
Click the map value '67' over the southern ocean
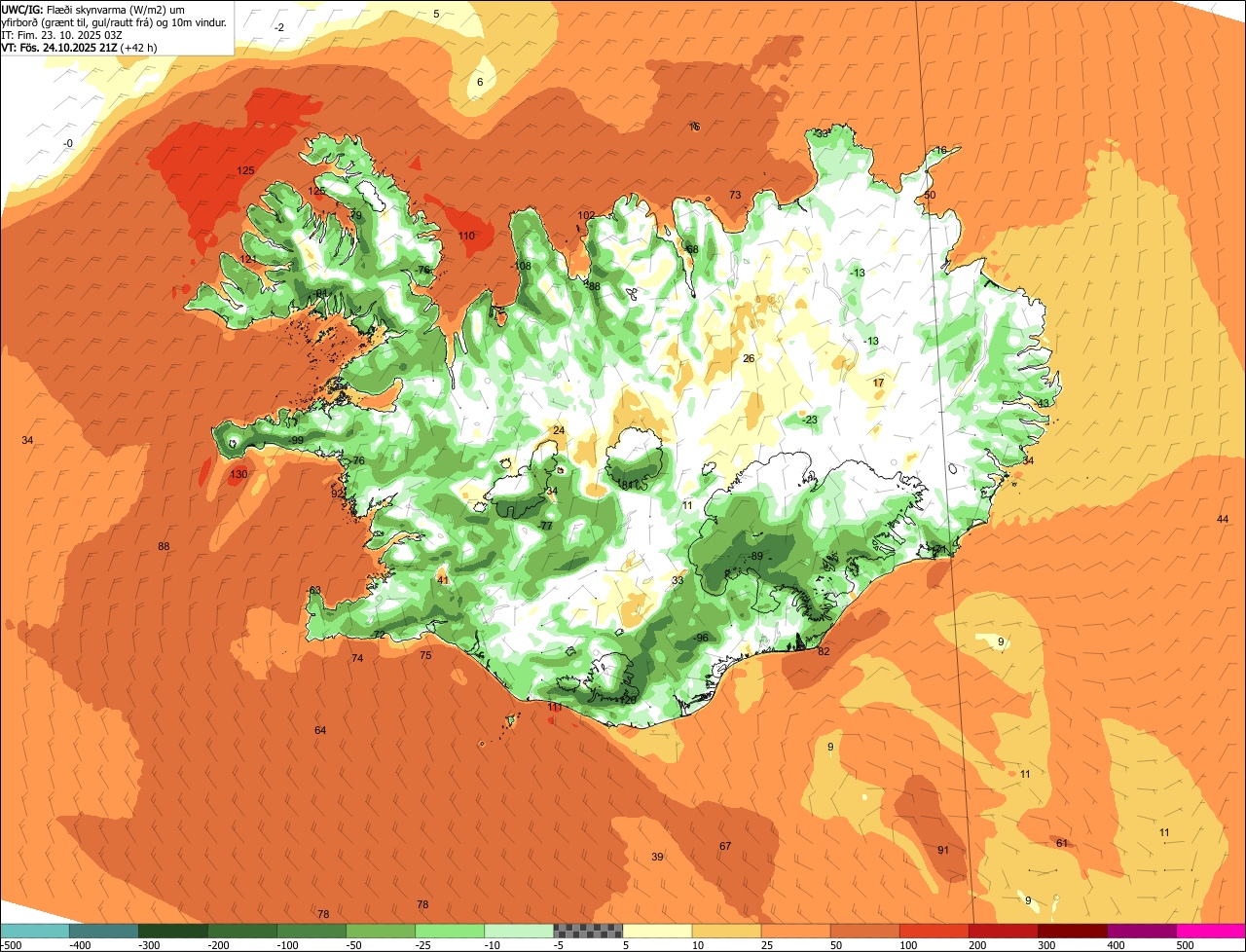(725, 846)
